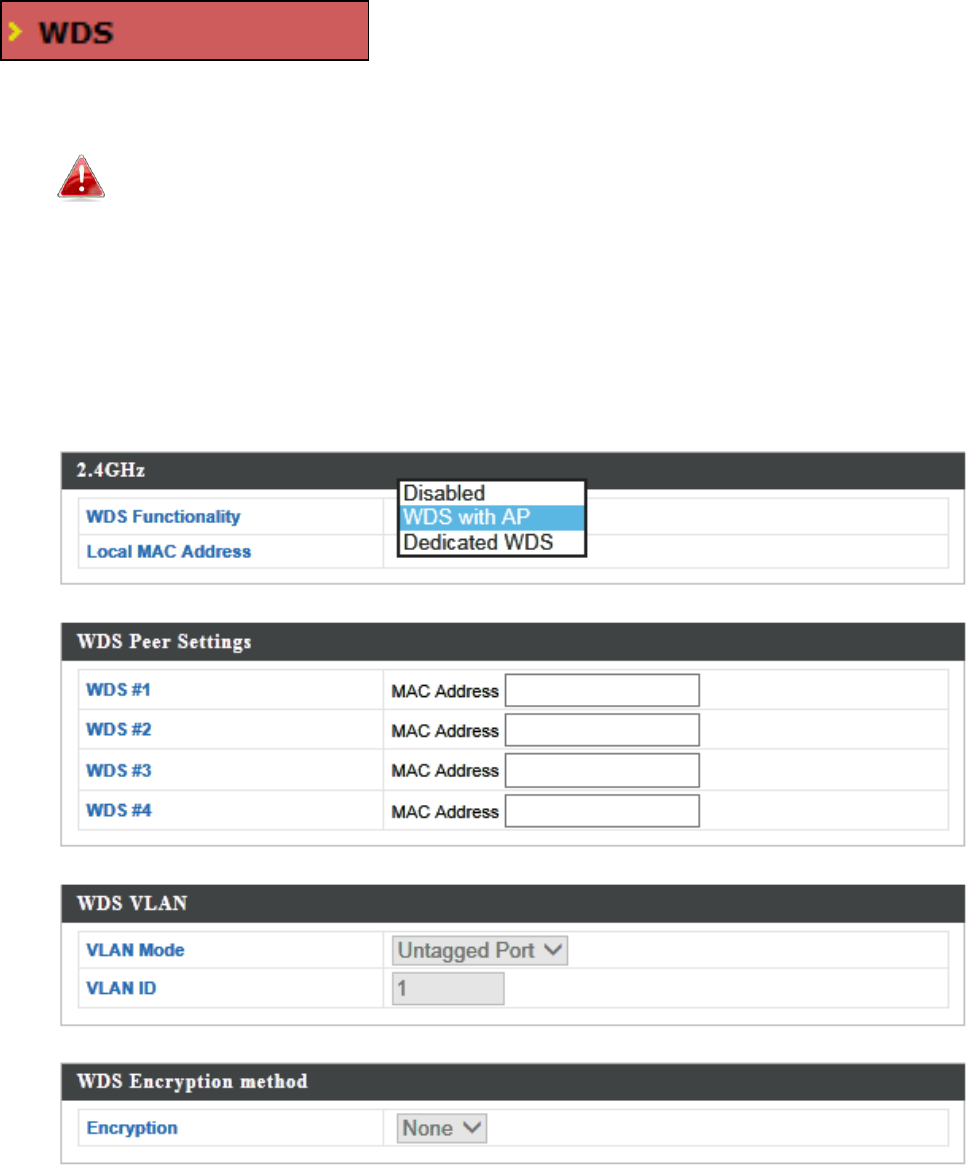Focus the WDS #3 MAC Address field
This screenshot has height=1166, width=967.
[603, 770]
